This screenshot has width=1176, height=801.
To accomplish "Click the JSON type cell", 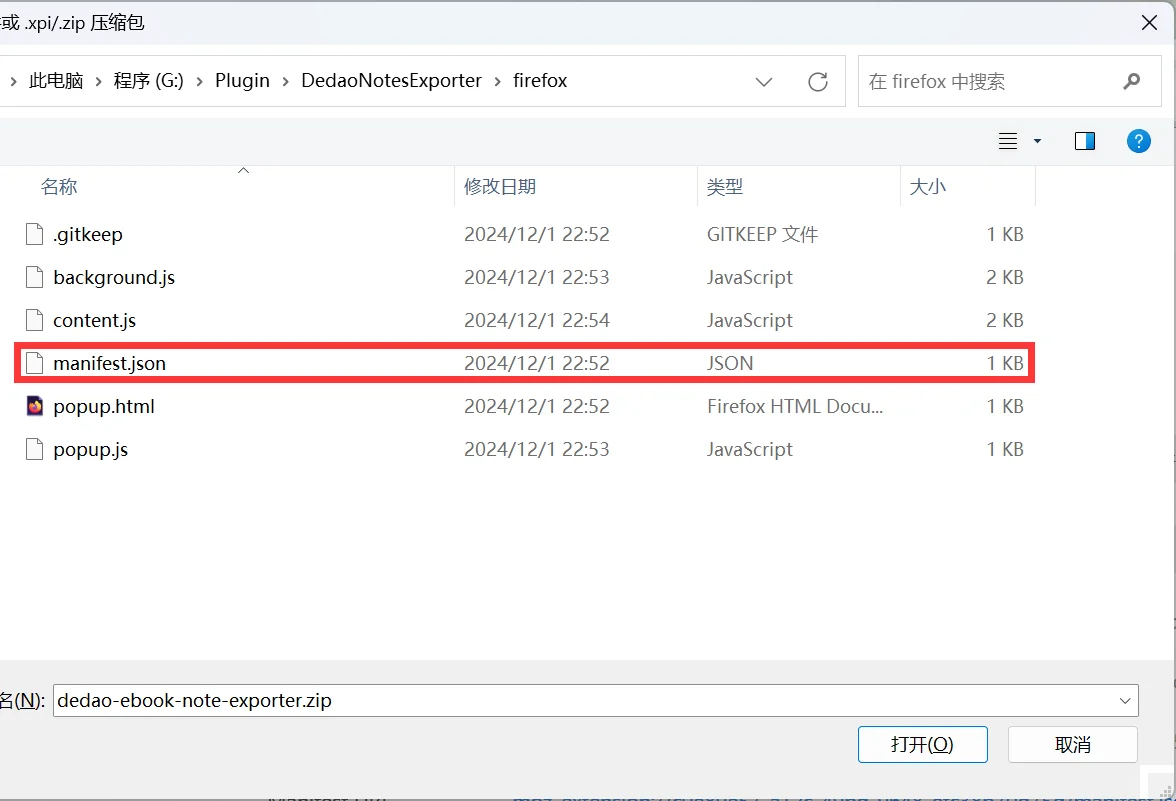I will (730, 363).
